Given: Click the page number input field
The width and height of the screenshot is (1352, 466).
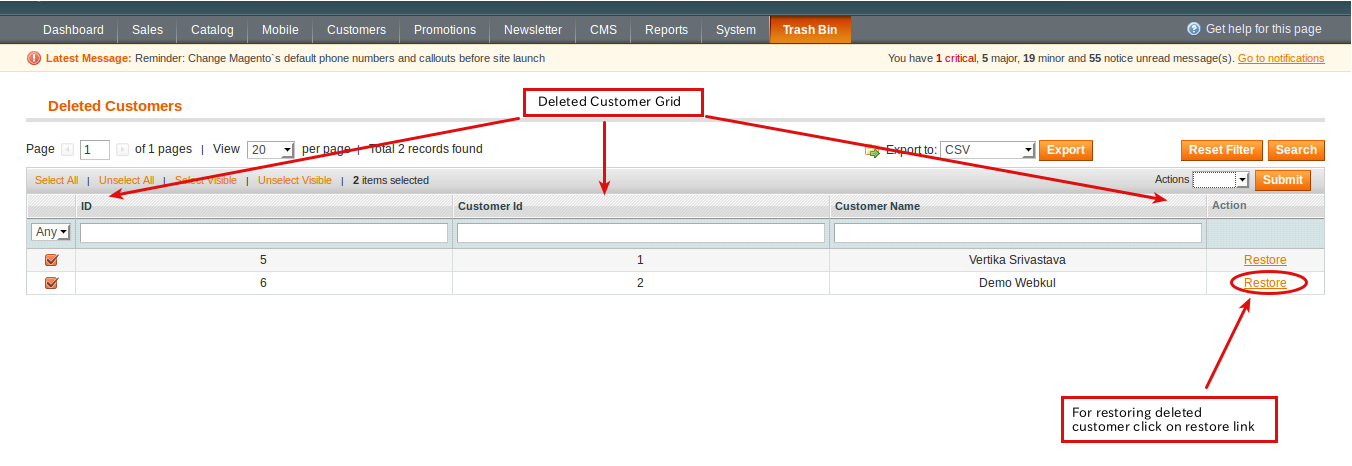Looking at the screenshot, I should pyautogui.click(x=95, y=150).
